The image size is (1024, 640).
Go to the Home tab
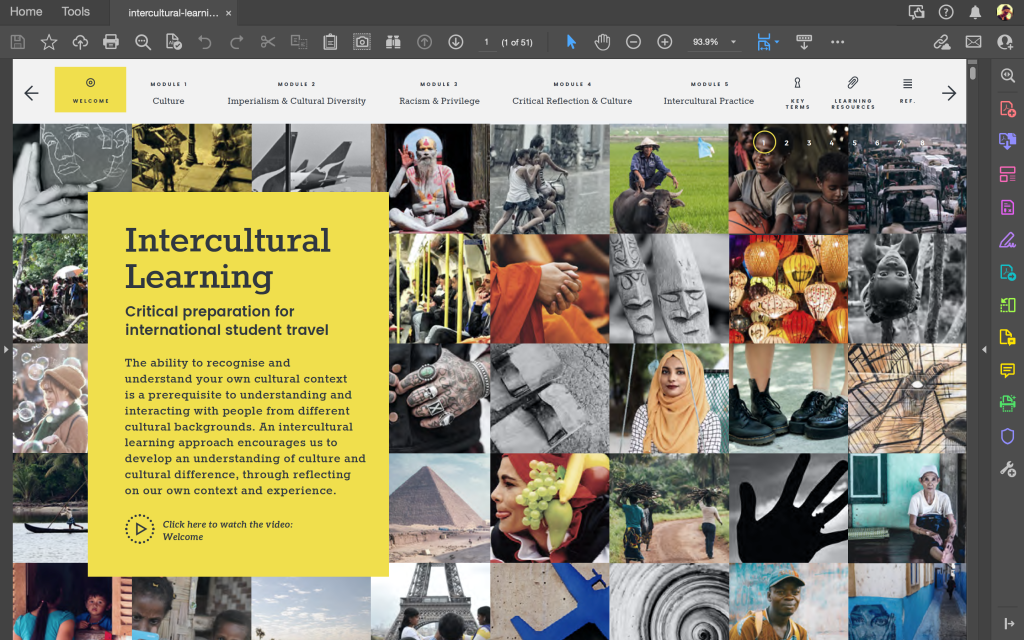[x=26, y=12]
